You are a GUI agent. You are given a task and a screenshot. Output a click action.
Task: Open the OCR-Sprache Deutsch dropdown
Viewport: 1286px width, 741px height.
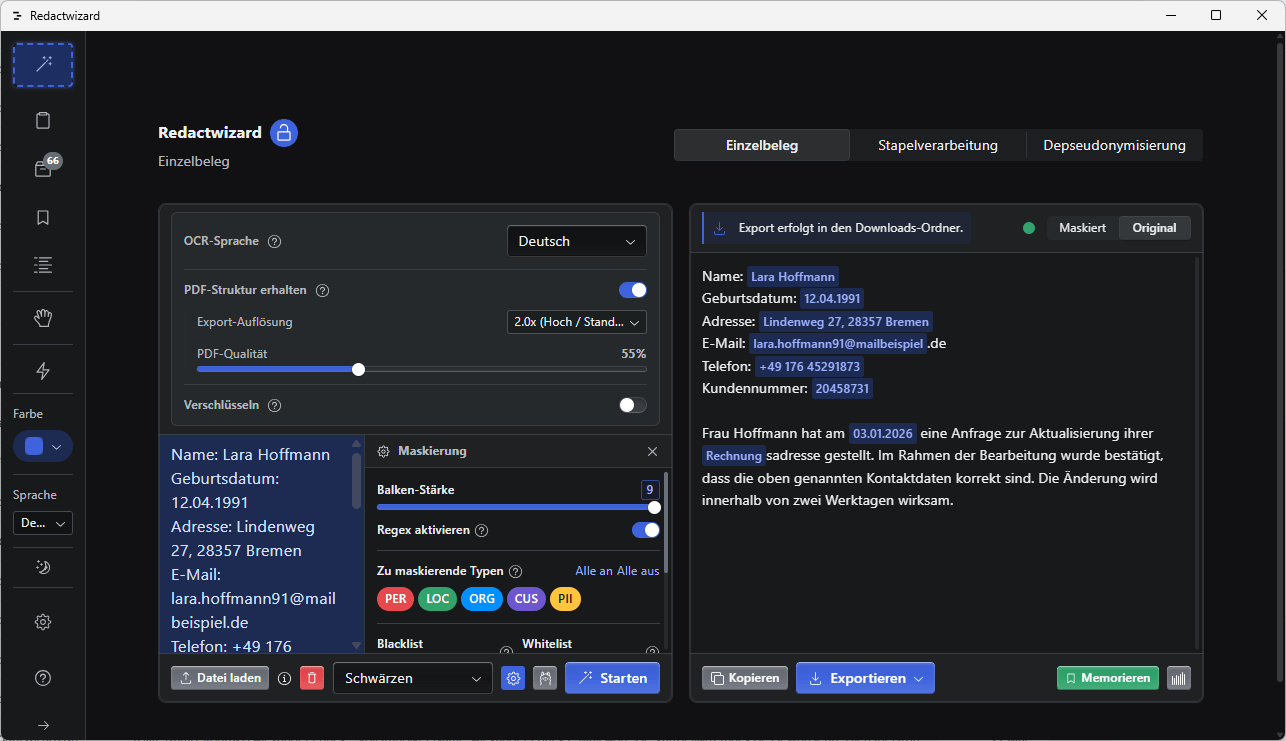577,241
